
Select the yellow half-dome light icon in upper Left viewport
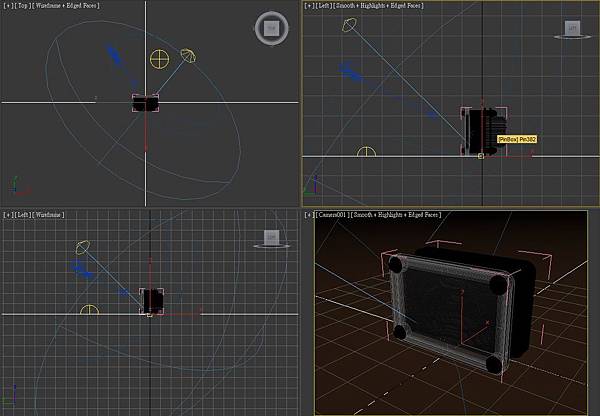[366, 152]
